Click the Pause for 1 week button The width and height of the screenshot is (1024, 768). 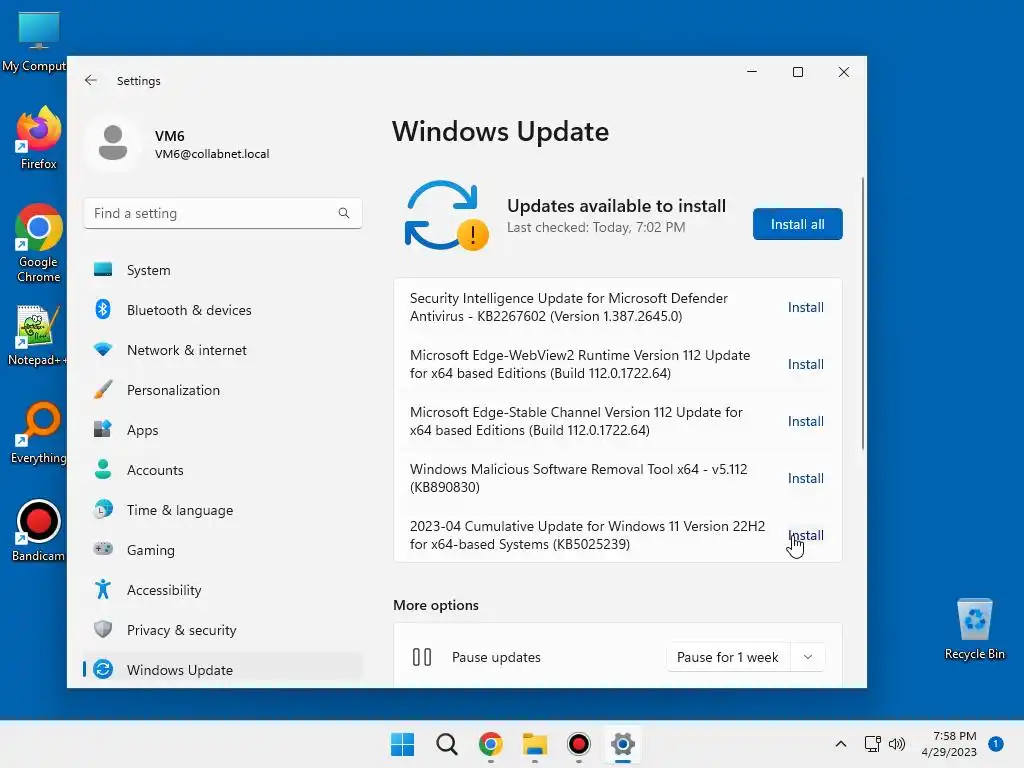pyautogui.click(x=728, y=657)
